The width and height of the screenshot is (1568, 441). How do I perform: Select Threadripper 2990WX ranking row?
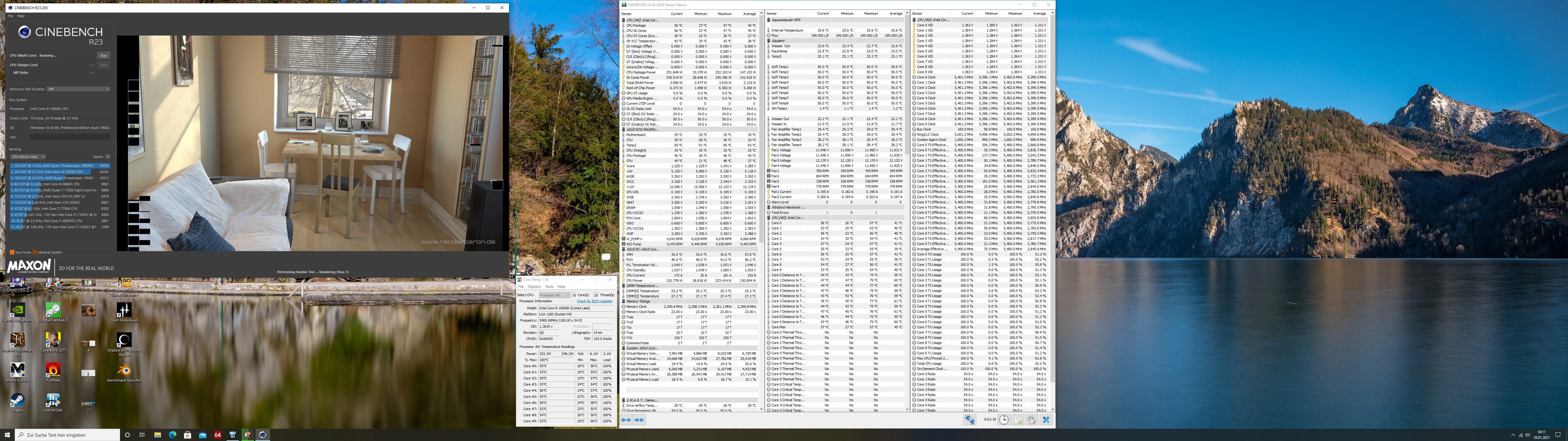60,166
